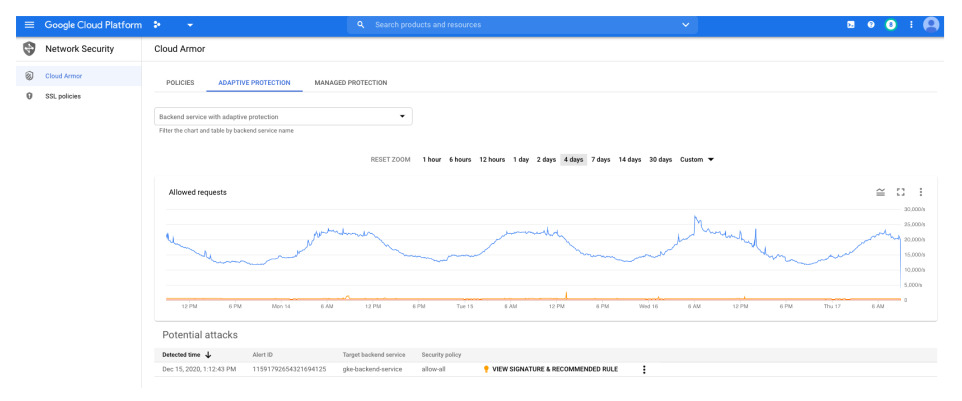Click the blue peak near Wed 6 AM

[x=695, y=217]
